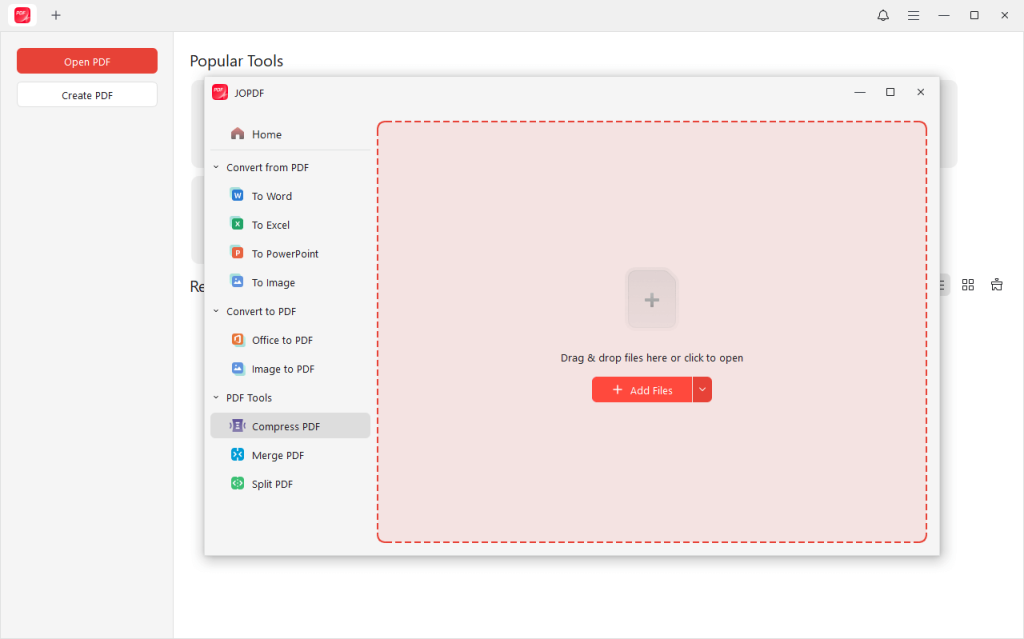Click the plus to open a new tab
Viewport: 1024px width, 639px height.
point(55,15)
